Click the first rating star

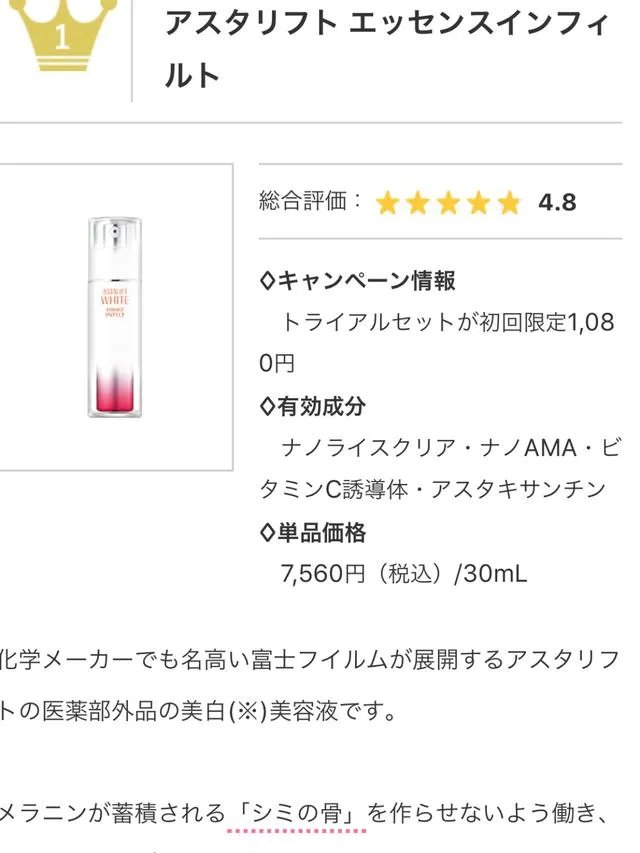387,204
